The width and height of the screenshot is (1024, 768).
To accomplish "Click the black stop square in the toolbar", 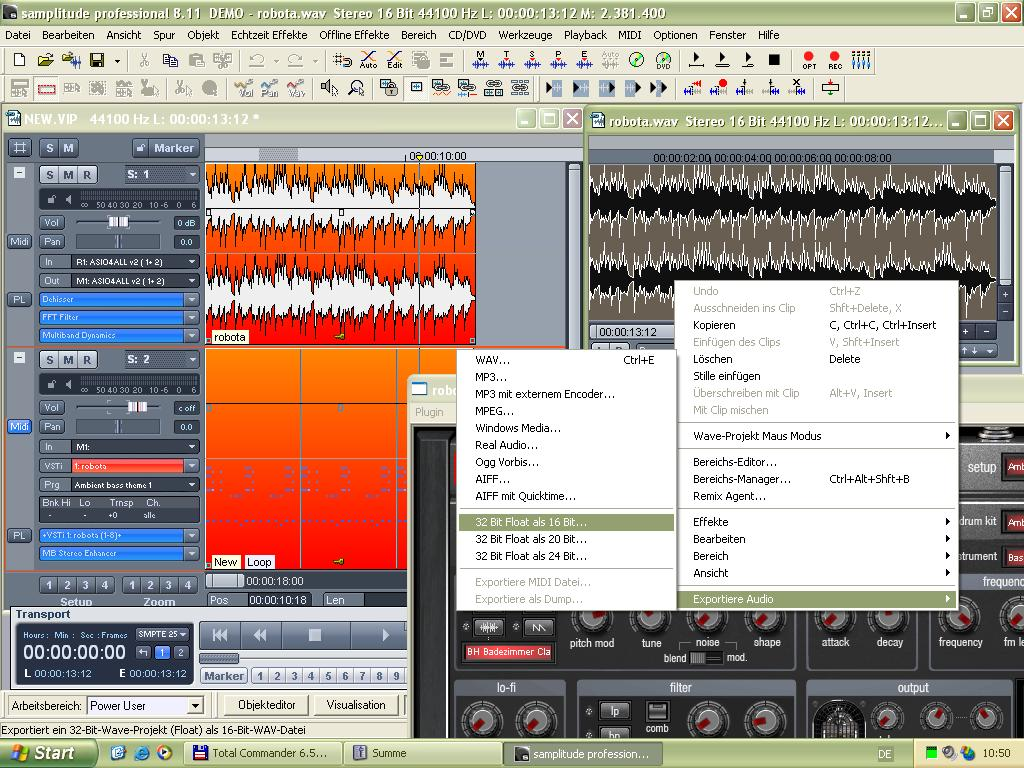I will tap(775, 60).
